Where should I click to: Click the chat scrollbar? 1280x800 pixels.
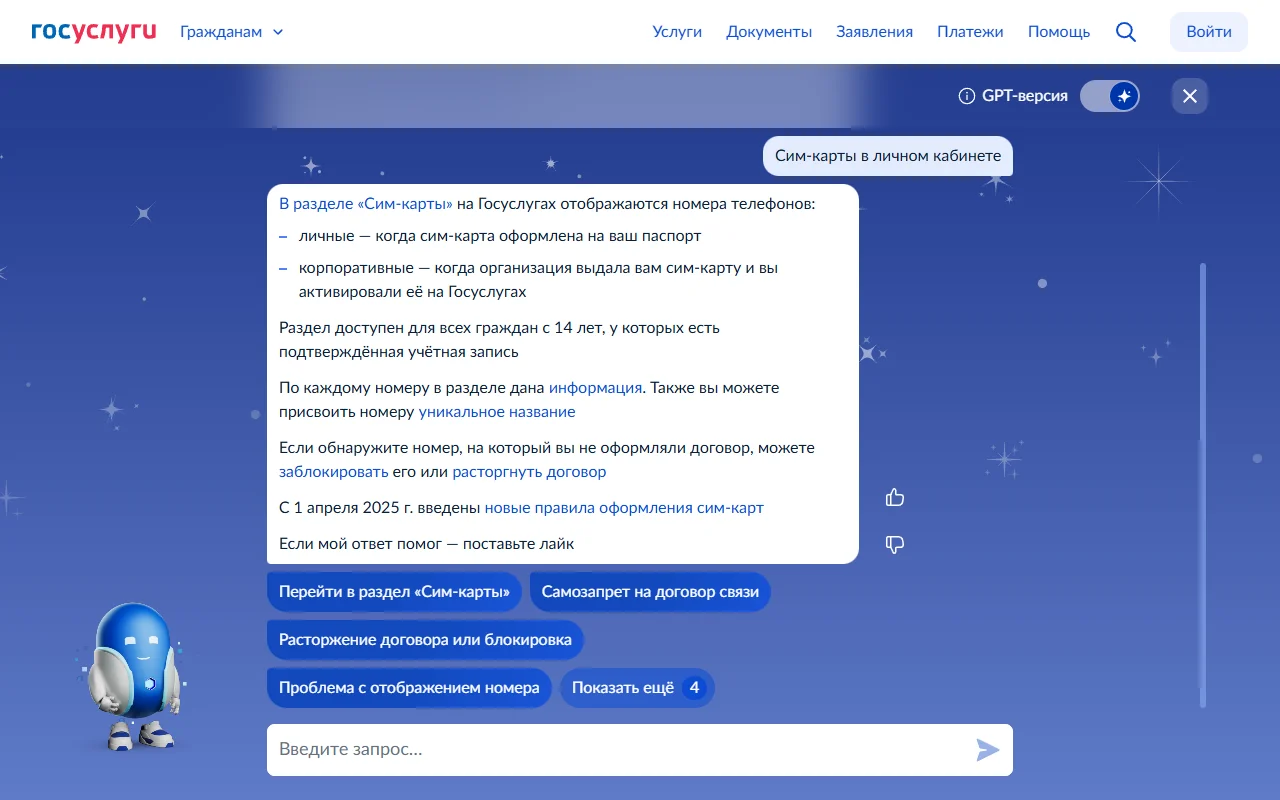[x=1203, y=485]
